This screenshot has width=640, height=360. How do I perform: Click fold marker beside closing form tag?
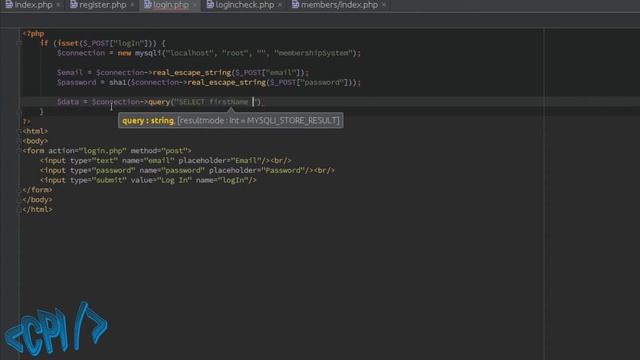[19, 190]
